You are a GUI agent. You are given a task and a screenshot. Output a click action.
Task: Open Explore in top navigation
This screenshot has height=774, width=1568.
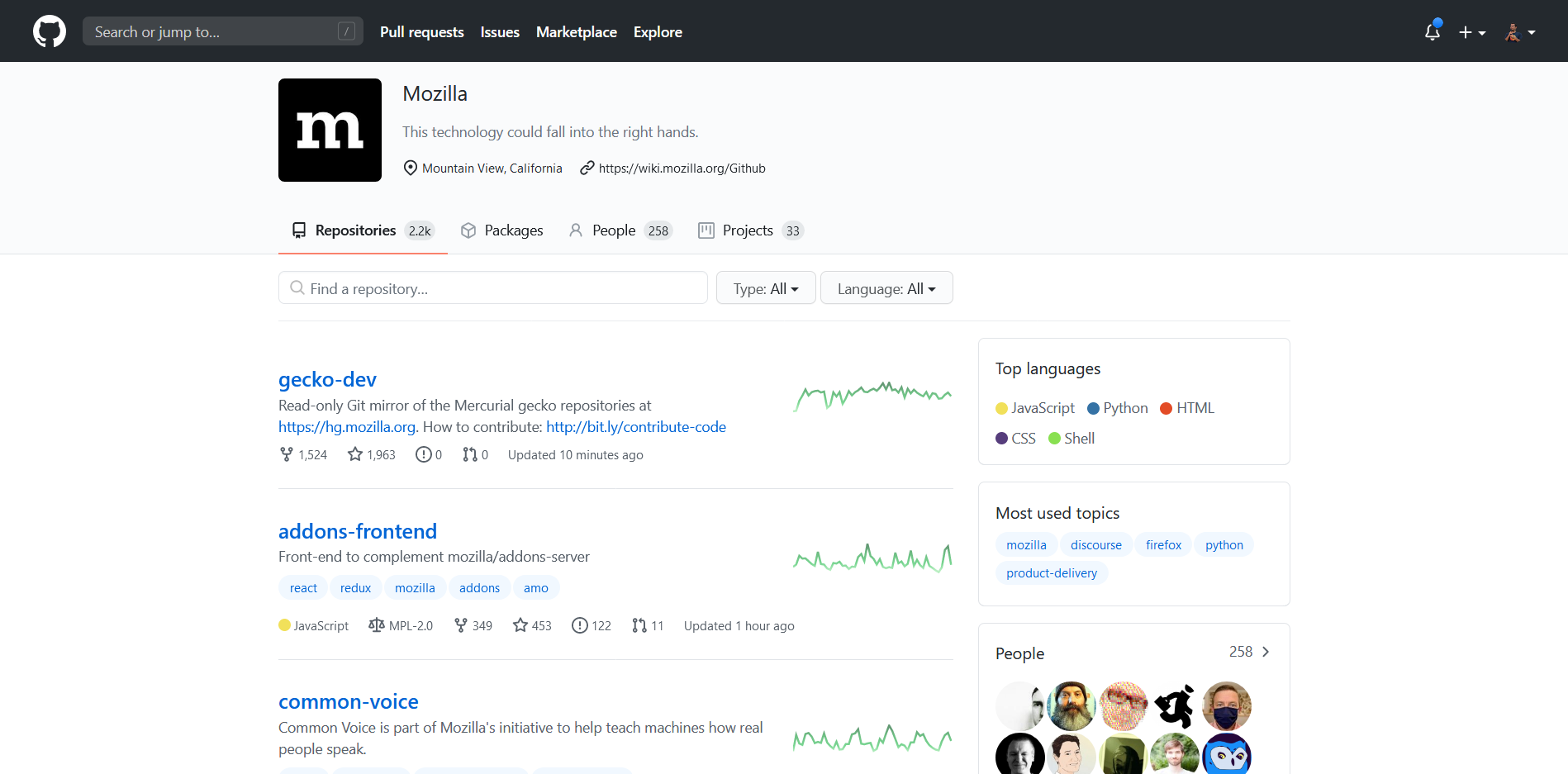[x=658, y=32]
